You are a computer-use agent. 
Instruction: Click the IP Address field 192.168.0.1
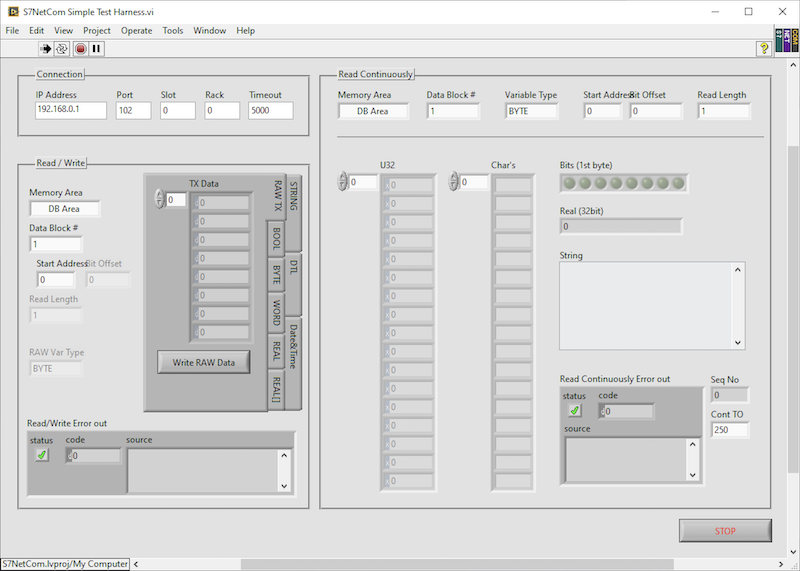(x=71, y=110)
